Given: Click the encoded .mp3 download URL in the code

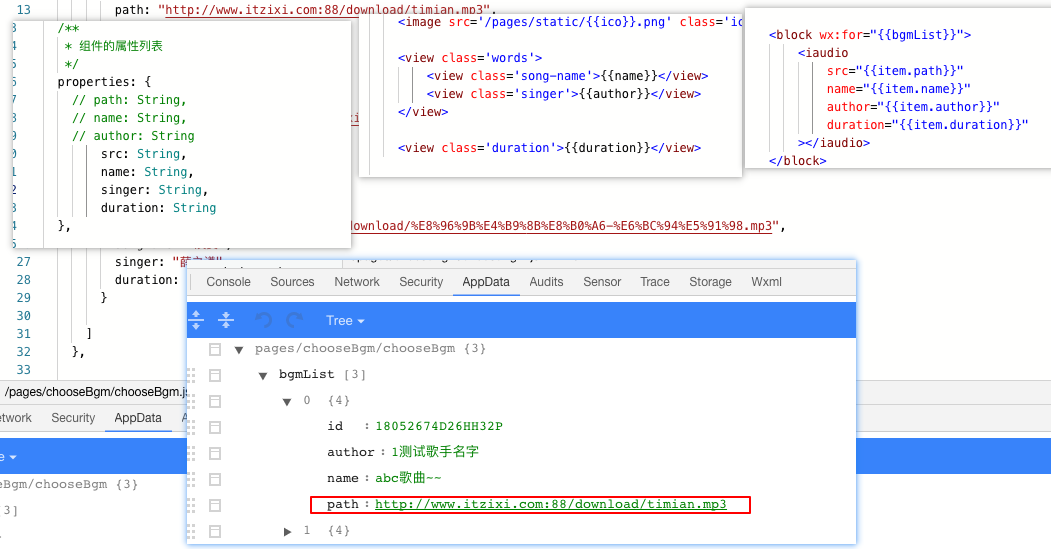Looking at the screenshot, I should pyautogui.click(x=561, y=226).
